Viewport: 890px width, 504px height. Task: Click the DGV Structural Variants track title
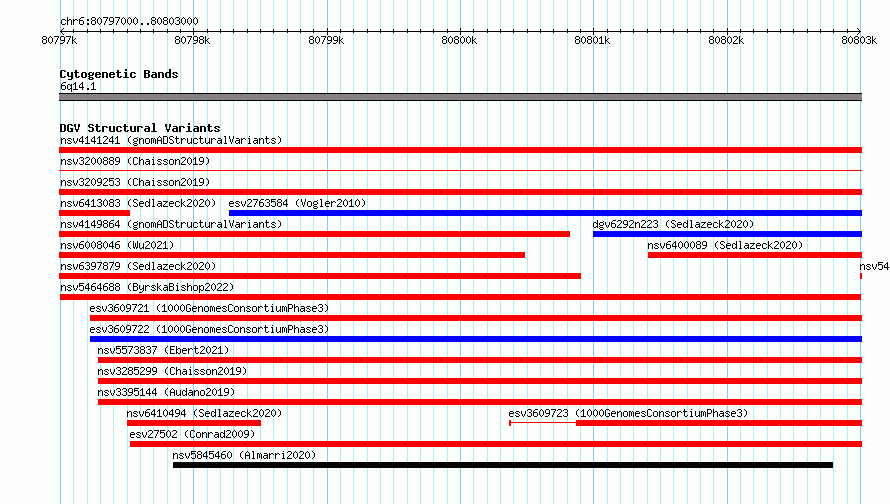tap(140, 128)
